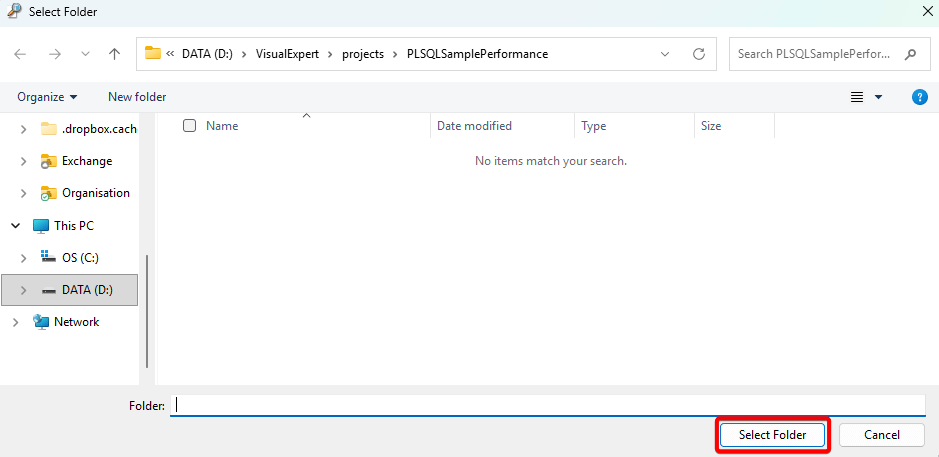Refresh the current folder view
Image resolution: width=939 pixels, height=457 pixels.
(x=698, y=54)
